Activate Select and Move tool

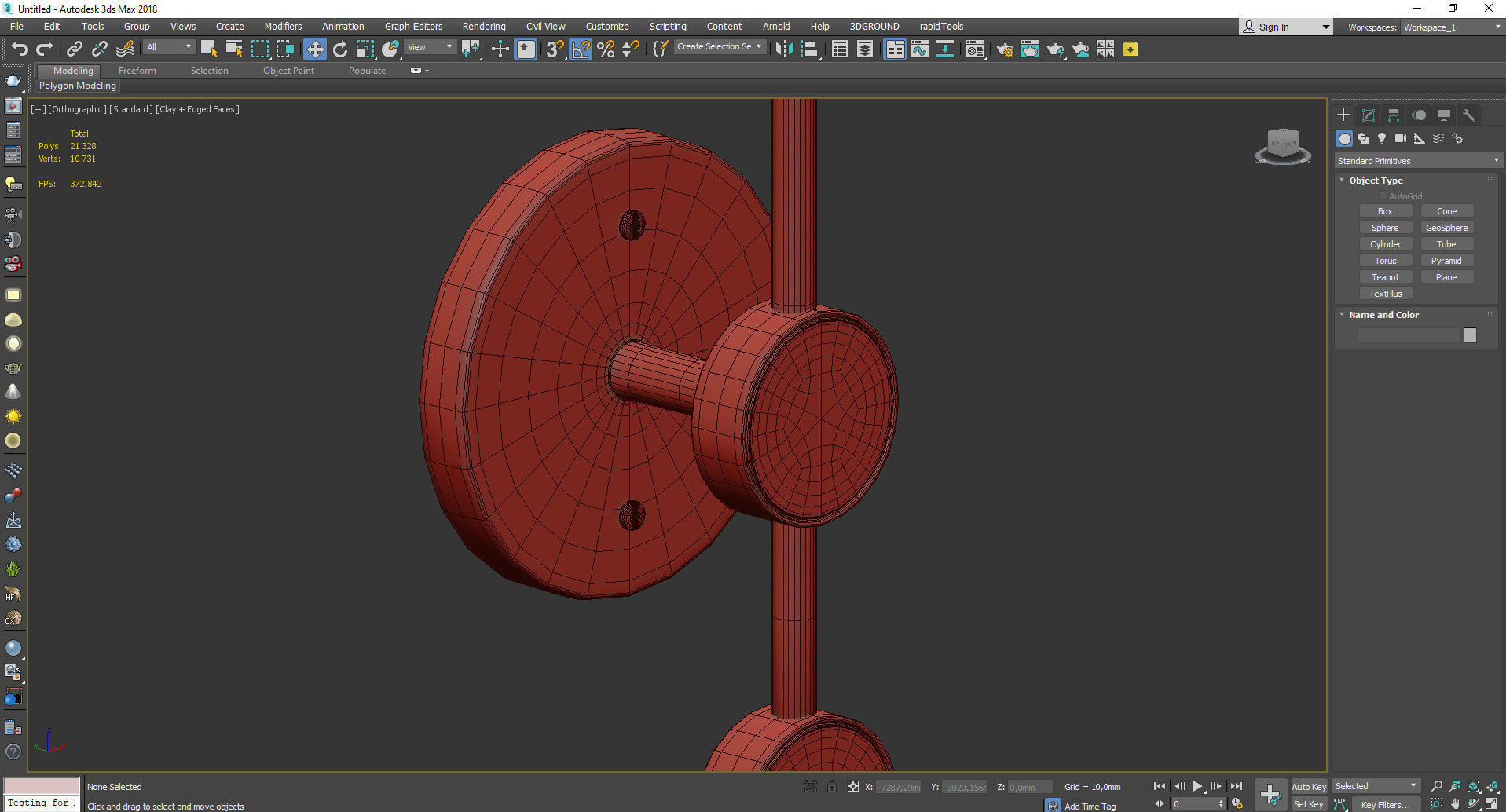(314, 49)
